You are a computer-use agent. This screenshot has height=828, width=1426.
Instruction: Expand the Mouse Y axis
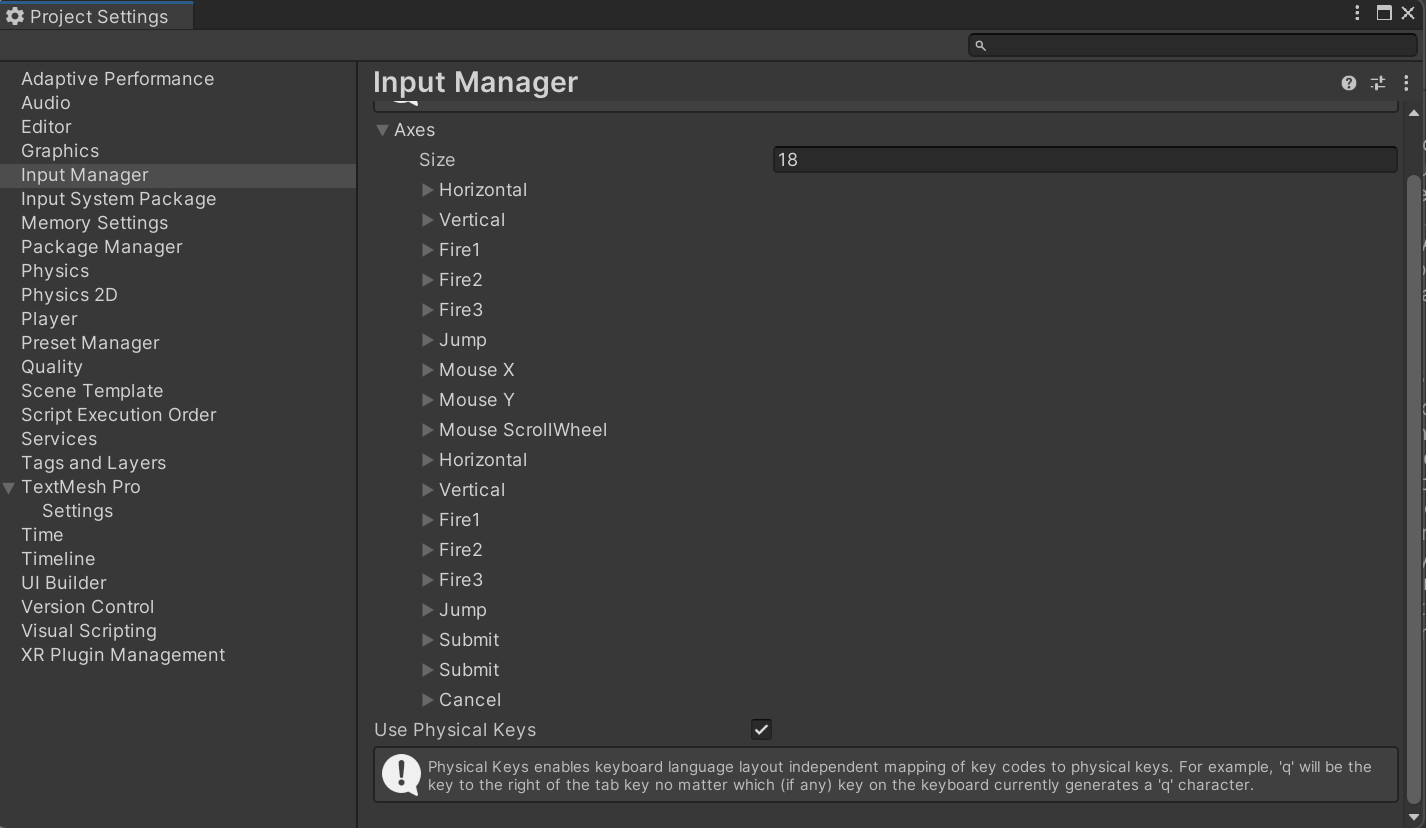pos(427,400)
